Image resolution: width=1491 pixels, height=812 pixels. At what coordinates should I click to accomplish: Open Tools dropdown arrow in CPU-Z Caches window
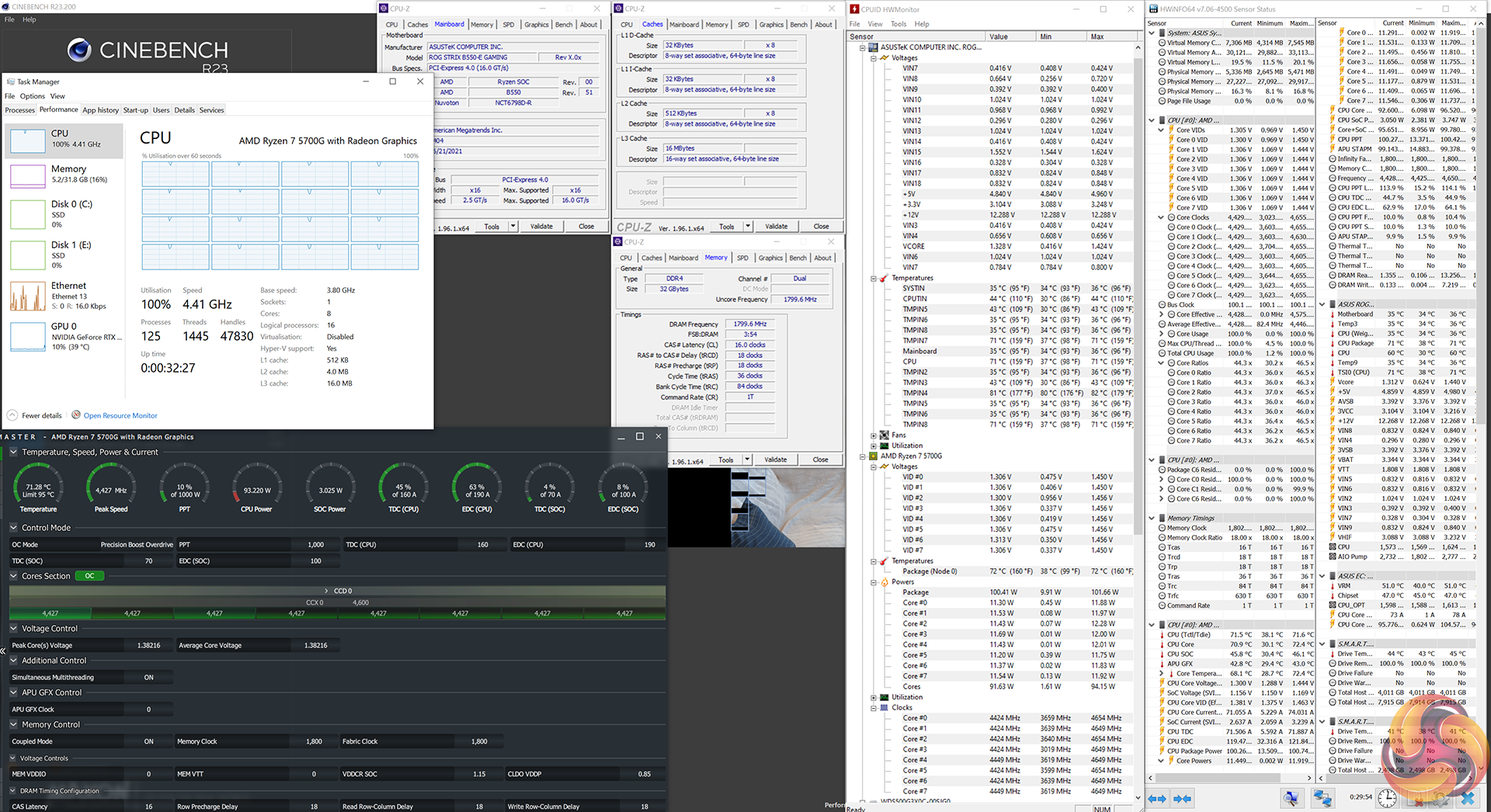click(x=748, y=227)
